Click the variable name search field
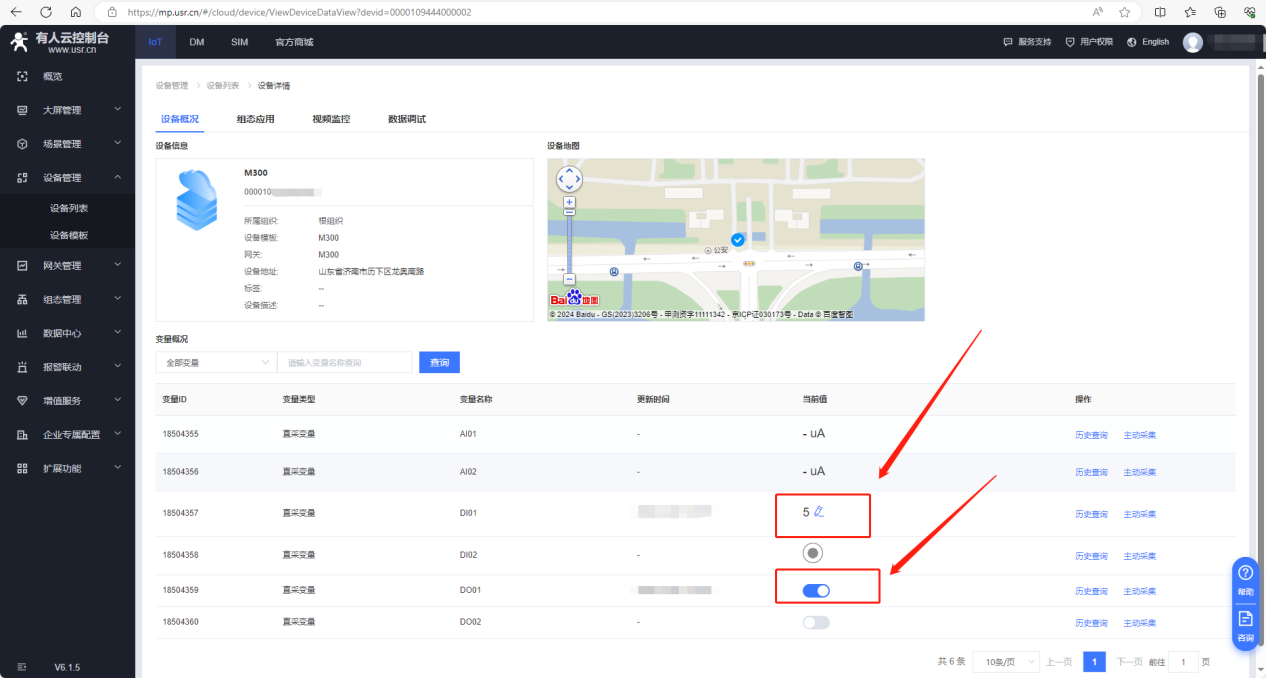The image size is (1266, 678). point(345,362)
